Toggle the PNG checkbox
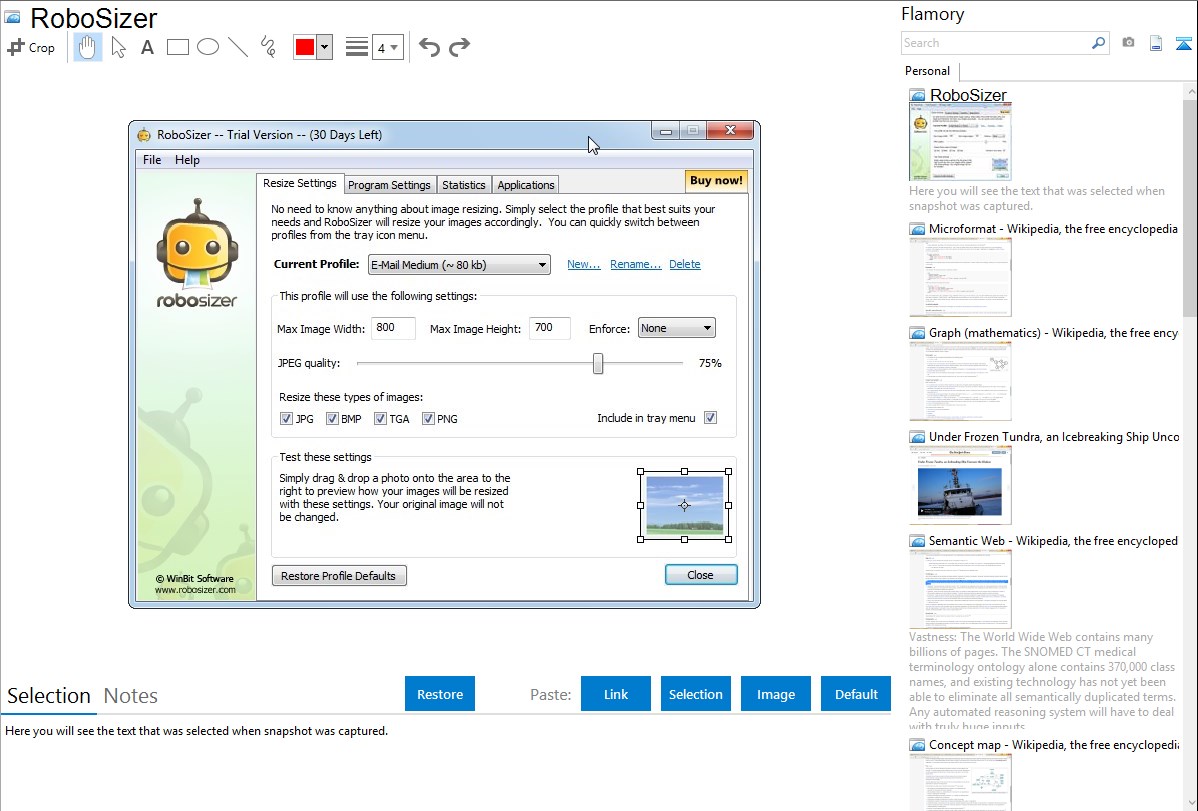 tap(429, 419)
